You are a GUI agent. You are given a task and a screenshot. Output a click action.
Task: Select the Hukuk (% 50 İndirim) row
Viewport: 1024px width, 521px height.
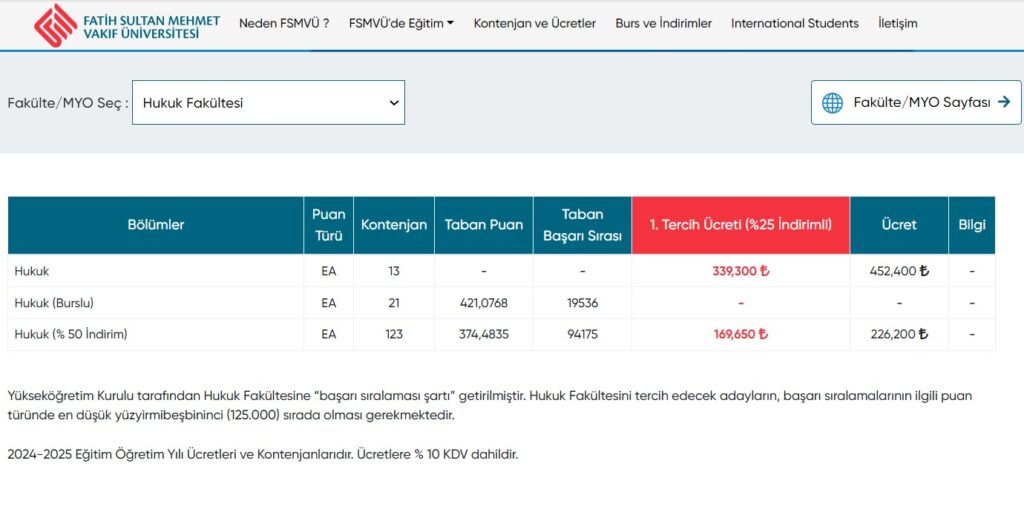[x=71, y=335]
